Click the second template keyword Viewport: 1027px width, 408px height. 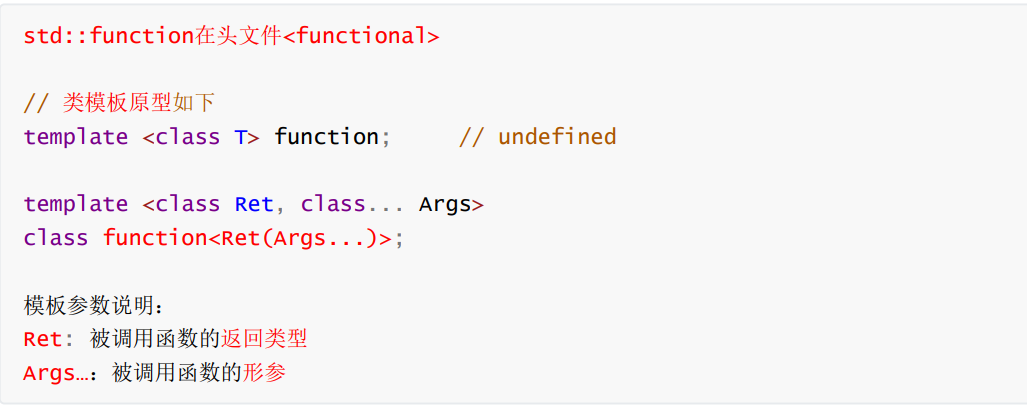coord(76,205)
